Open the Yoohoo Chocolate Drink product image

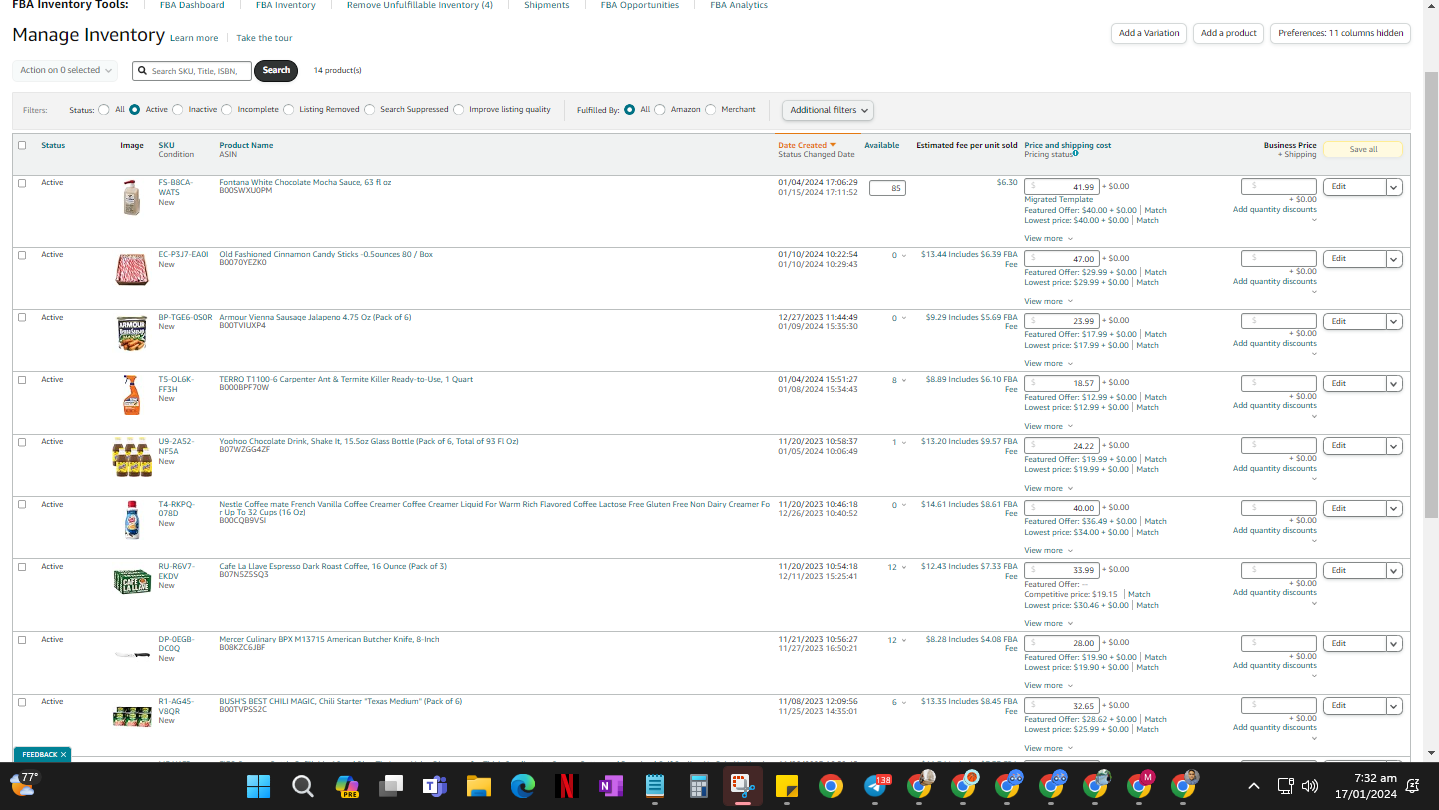tap(131, 457)
